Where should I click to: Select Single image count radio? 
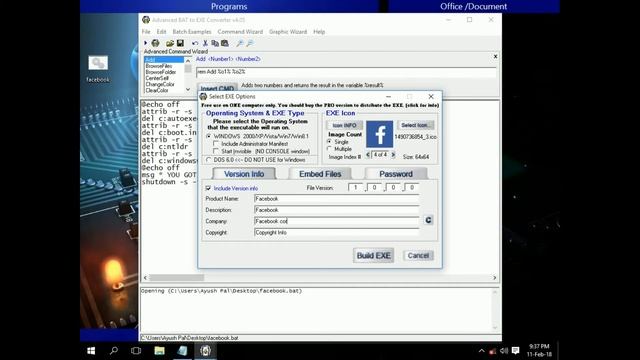click(329, 142)
